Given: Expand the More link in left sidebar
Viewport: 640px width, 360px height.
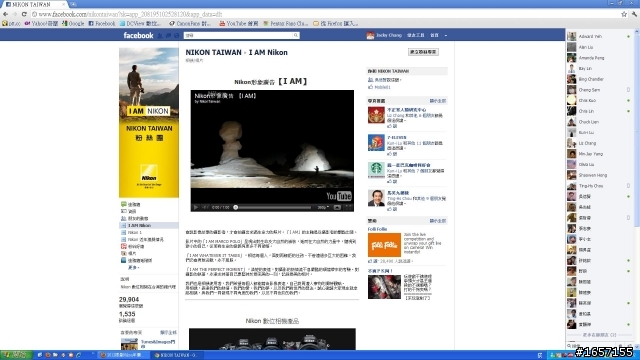Looking at the screenshot, I should pyautogui.click(x=133, y=267).
